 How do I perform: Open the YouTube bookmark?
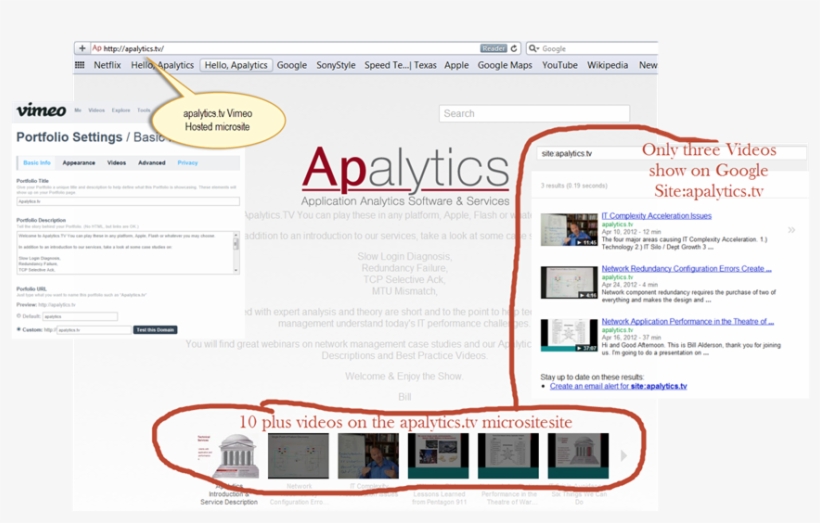560,65
